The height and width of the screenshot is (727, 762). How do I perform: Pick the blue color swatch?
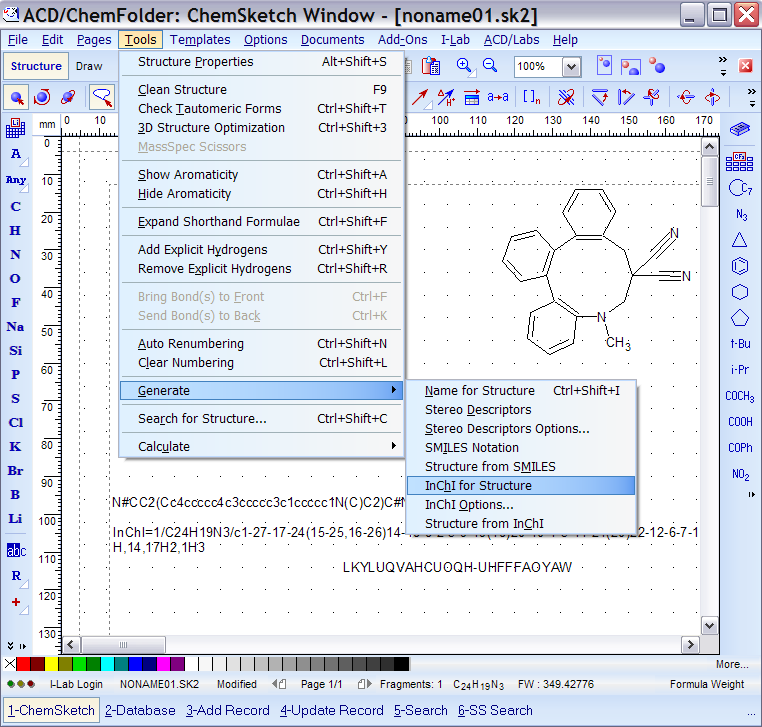pos(135,664)
